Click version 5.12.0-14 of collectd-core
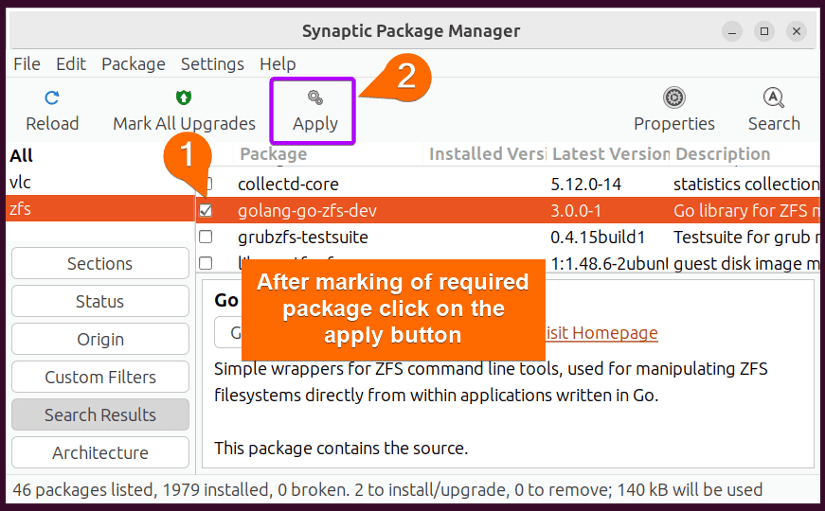Viewport: 825px width, 511px height. 586,184
